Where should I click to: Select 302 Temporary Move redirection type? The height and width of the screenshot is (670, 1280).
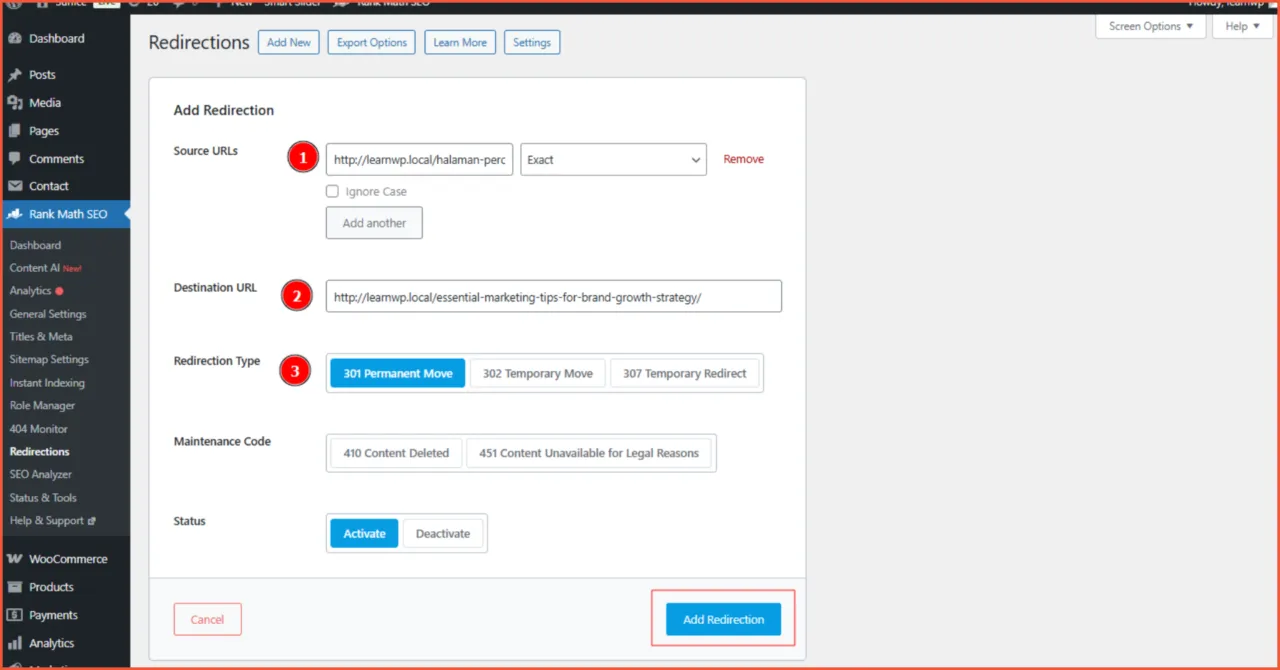click(537, 373)
